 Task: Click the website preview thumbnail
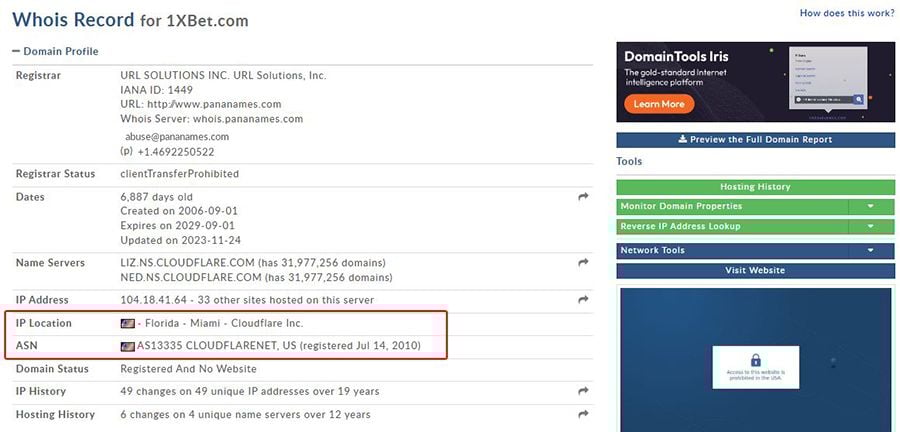point(755,360)
